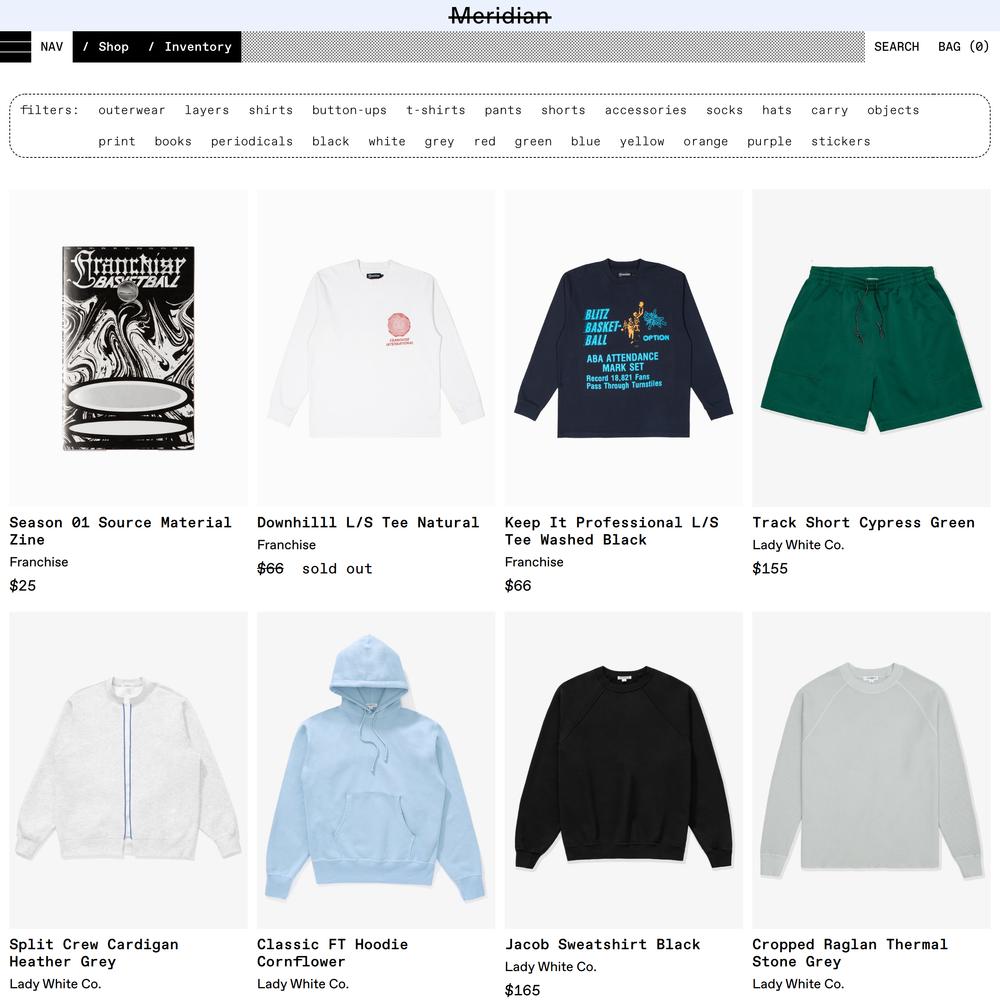Open the Franchise Basketball zine thumbnail
The image size is (1000, 1000).
pos(128,348)
